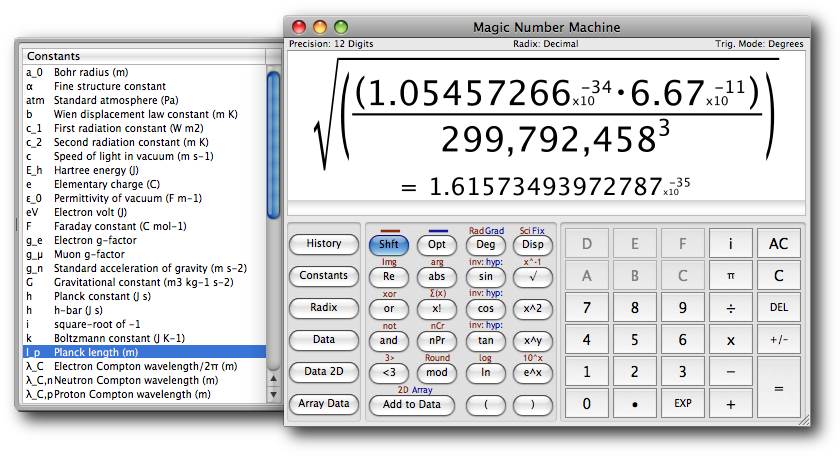Click the e^x exponential key
840x456 pixels.
(532, 372)
